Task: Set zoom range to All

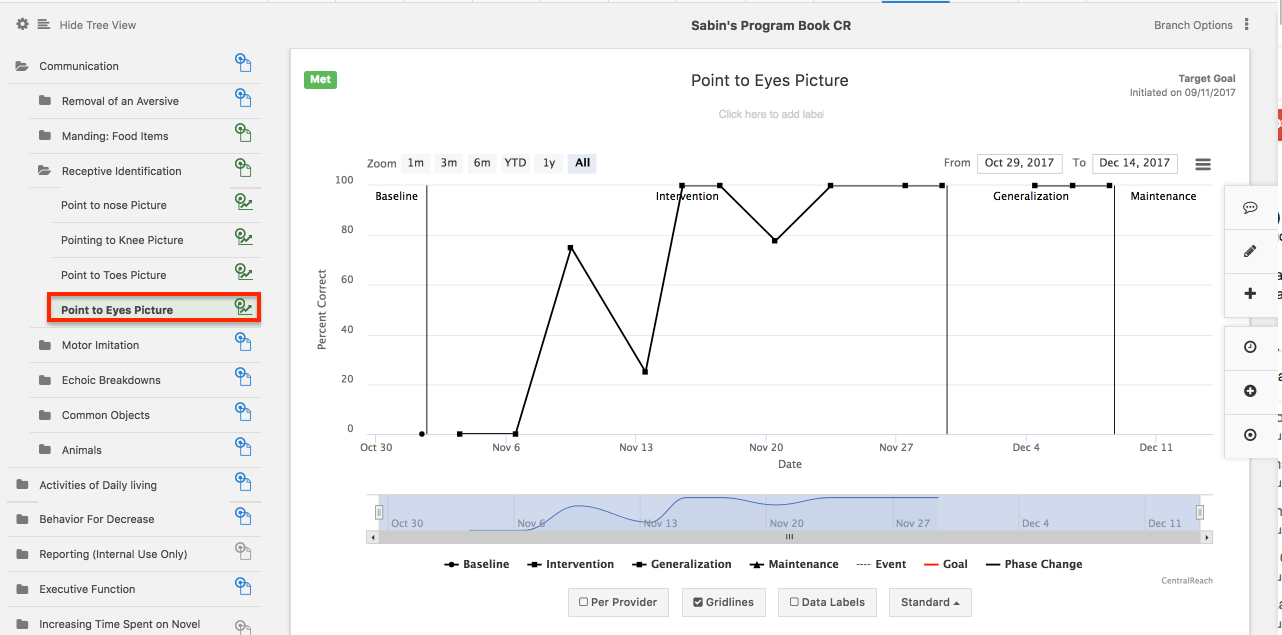Action: click(582, 163)
